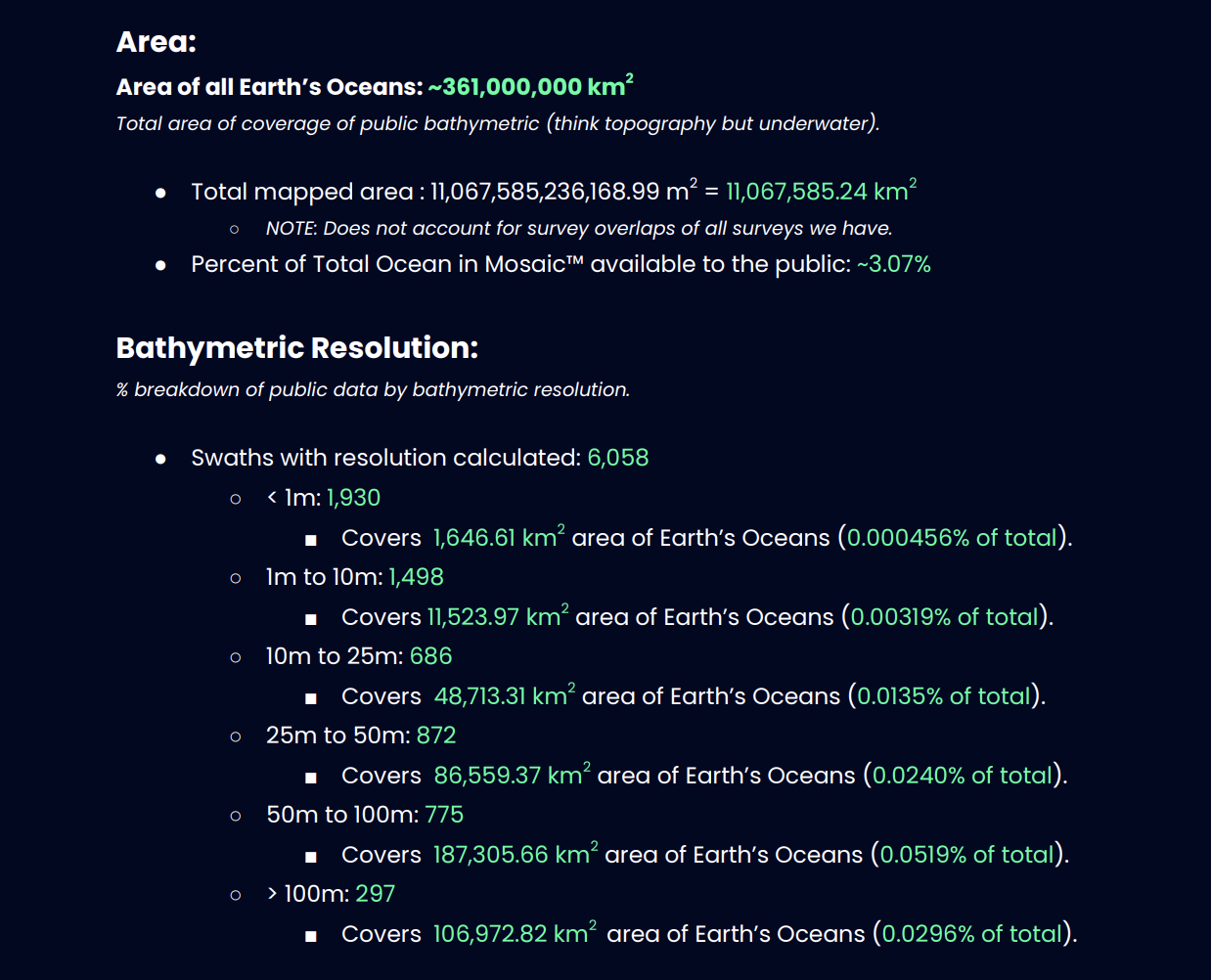The image size is (1211, 980).
Task: Click the '187,305.66 km²' area value
Action: click(x=516, y=854)
